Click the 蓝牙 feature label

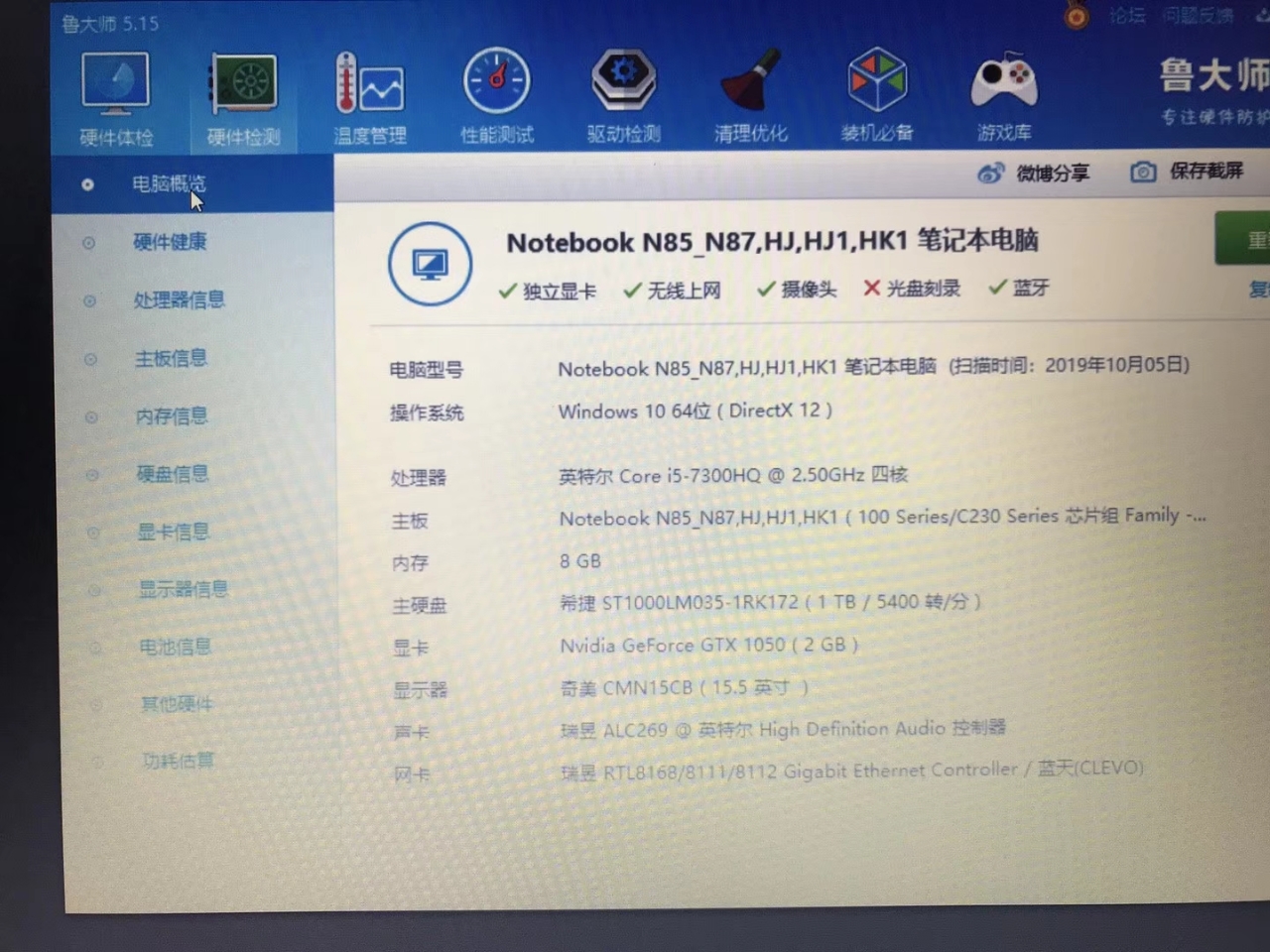[1031, 287]
